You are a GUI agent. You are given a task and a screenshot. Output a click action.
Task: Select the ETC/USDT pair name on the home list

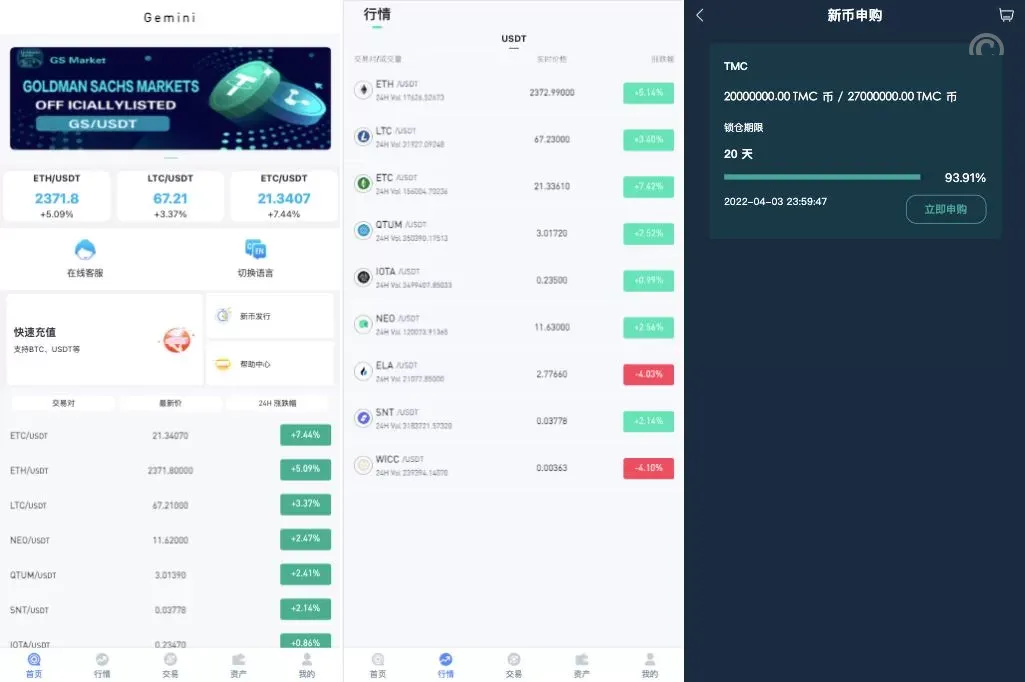click(x=29, y=435)
